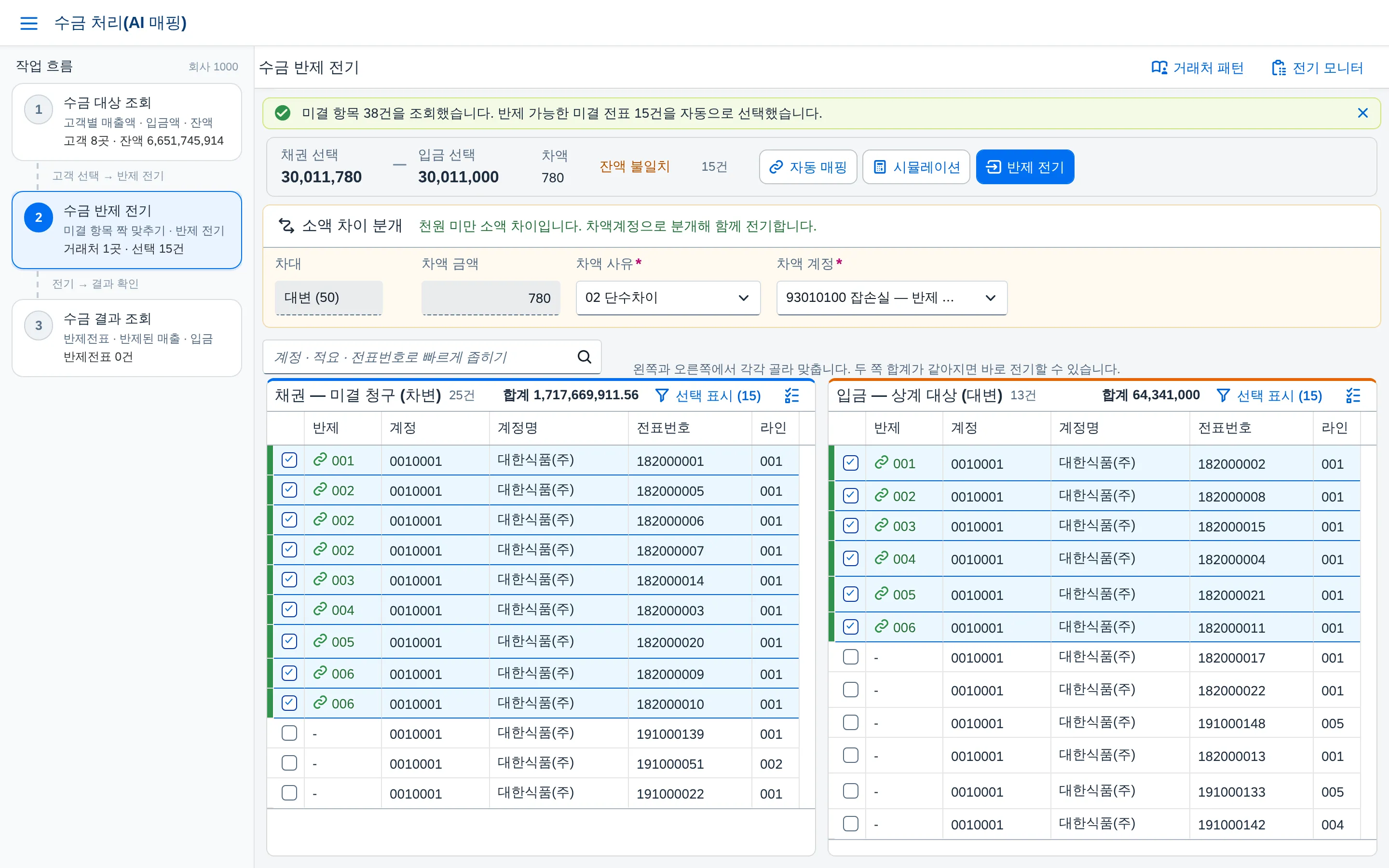Check 채권 row with 전표번호 191000139
The height and width of the screenshot is (868, 1389).
(x=289, y=733)
